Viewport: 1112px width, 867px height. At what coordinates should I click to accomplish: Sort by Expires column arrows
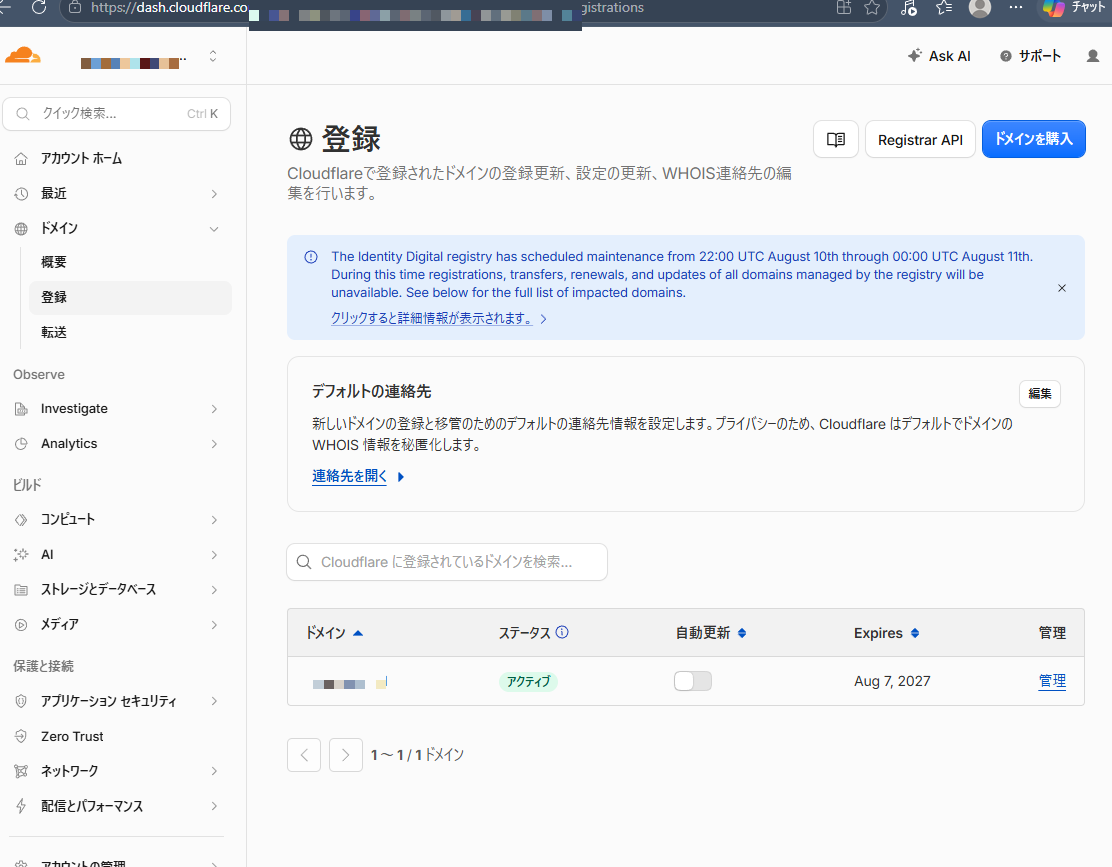[x=915, y=633]
